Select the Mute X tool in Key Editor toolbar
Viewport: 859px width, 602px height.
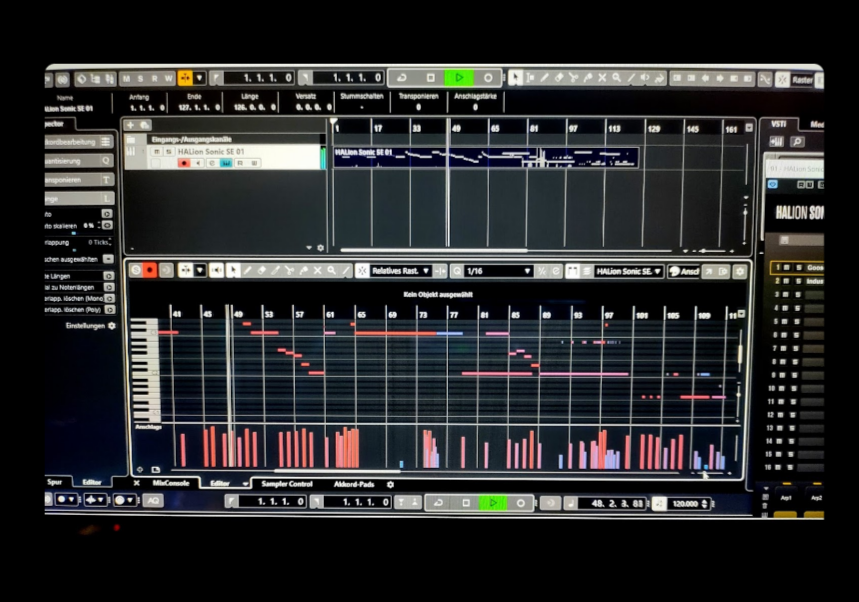[x=317, y=271]
